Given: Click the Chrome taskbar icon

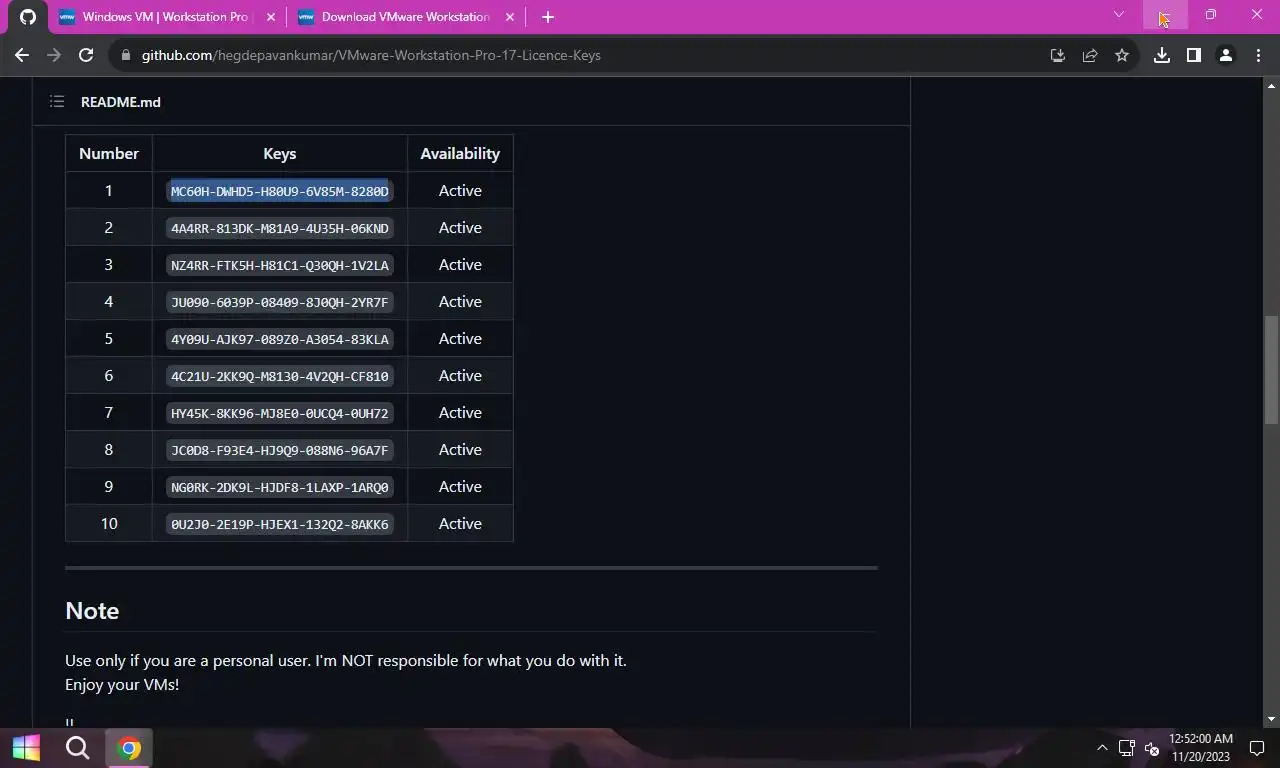Looking at the screenshot, I should 129,748.
